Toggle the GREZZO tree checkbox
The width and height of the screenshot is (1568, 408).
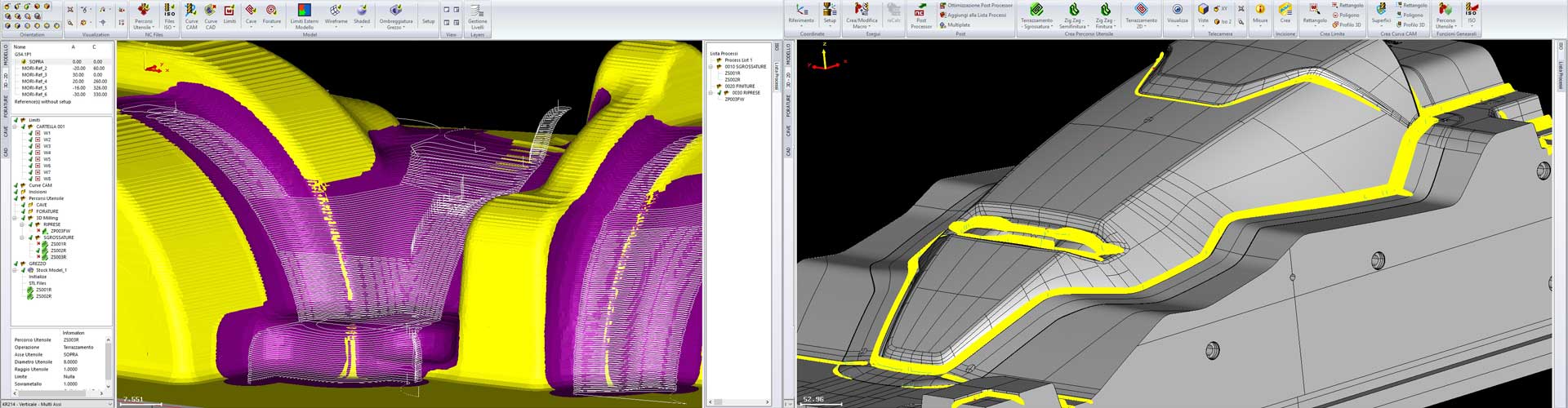(16, 264)
